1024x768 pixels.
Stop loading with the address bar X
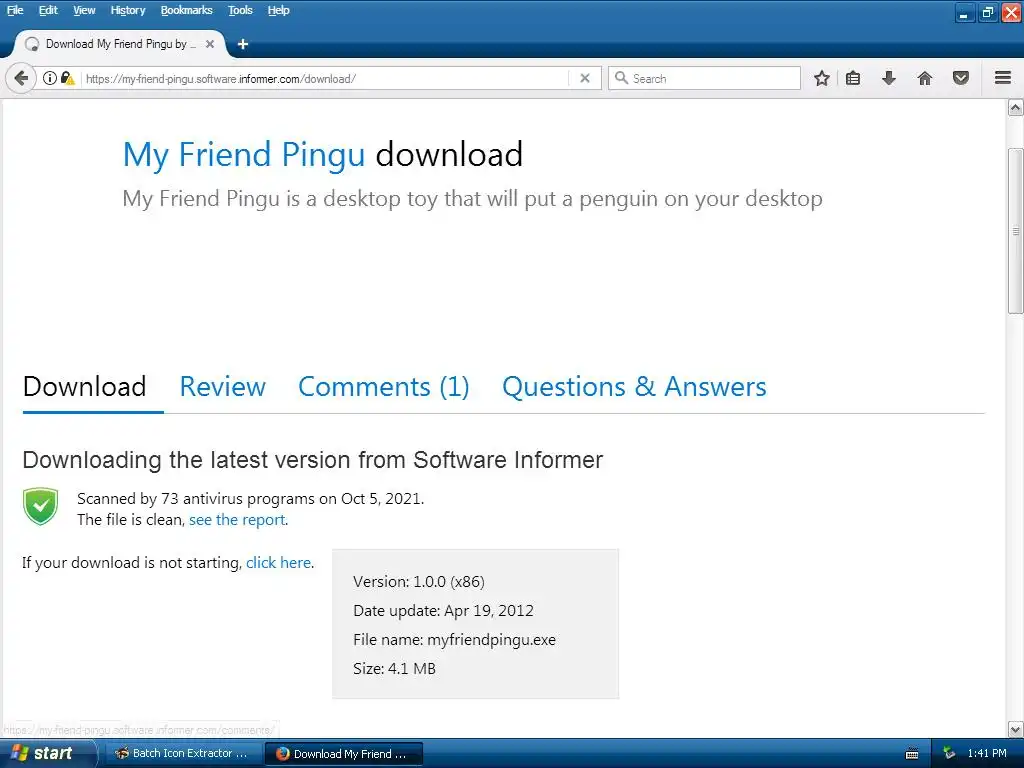(x=585, y=78)
